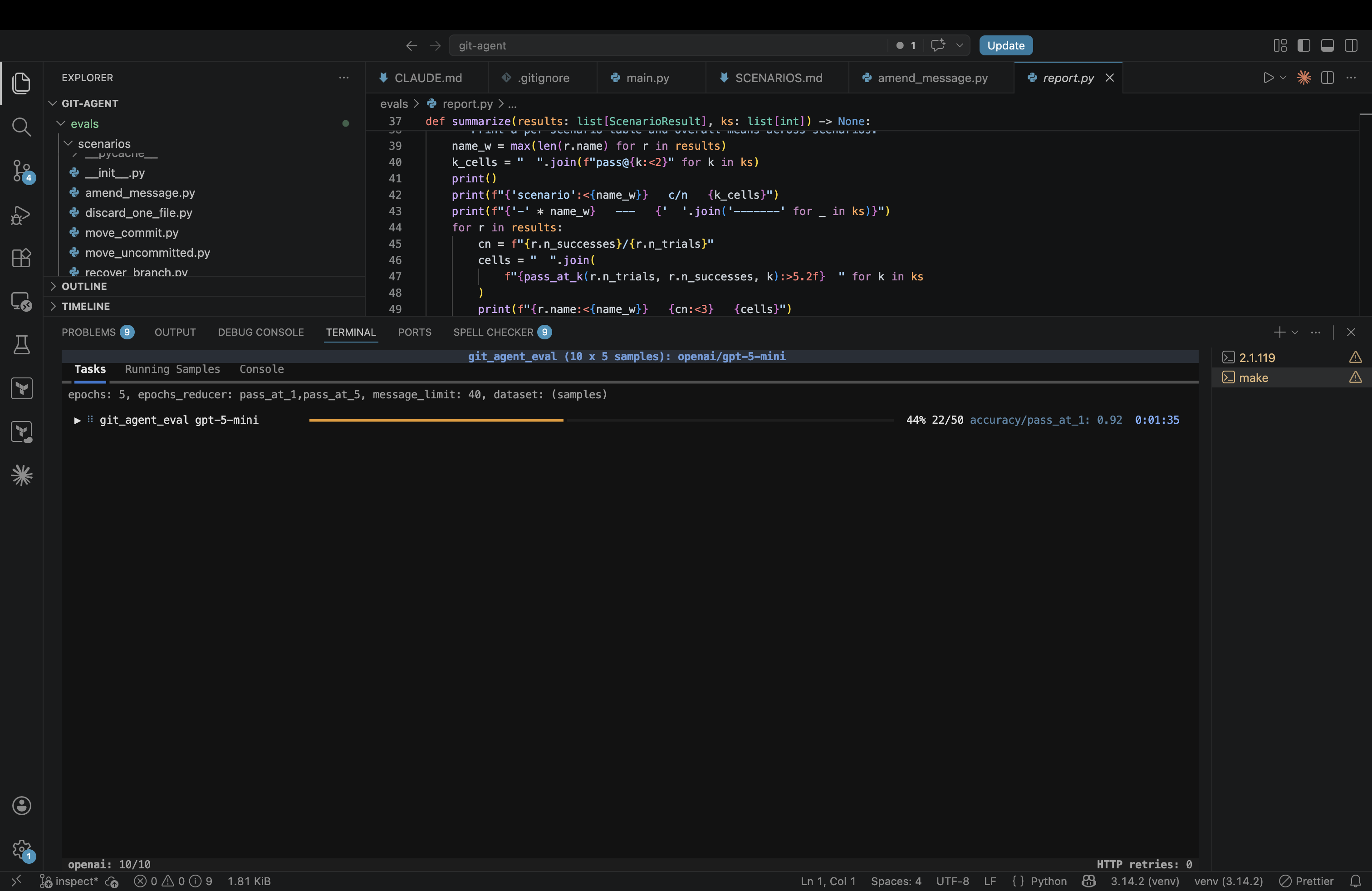Click Prettier in status bar
Screen dimensions: 1372x891
(x=1306, y=881)
